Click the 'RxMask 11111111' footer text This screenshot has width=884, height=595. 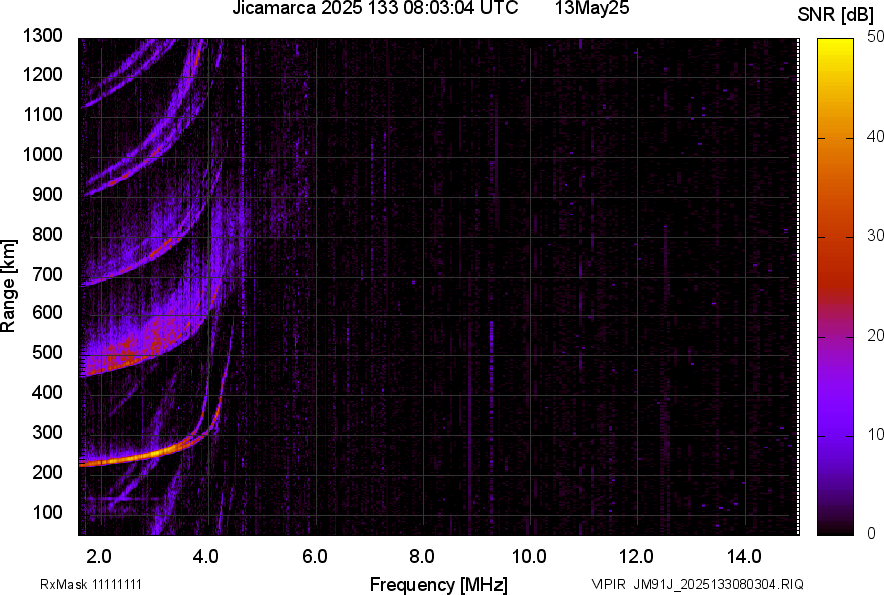click(91, 584)
